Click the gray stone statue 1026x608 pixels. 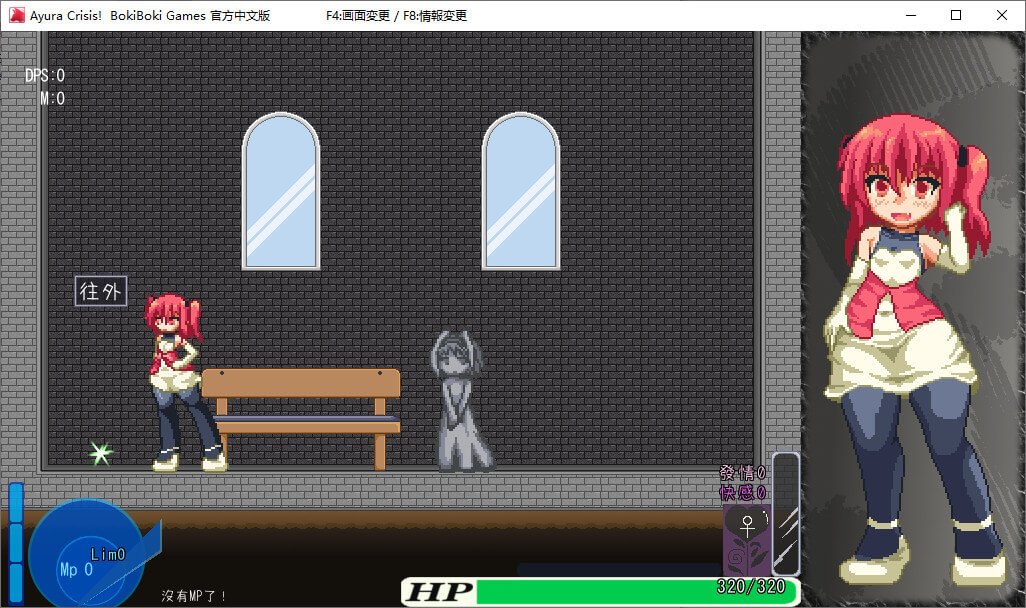(457, 400)
